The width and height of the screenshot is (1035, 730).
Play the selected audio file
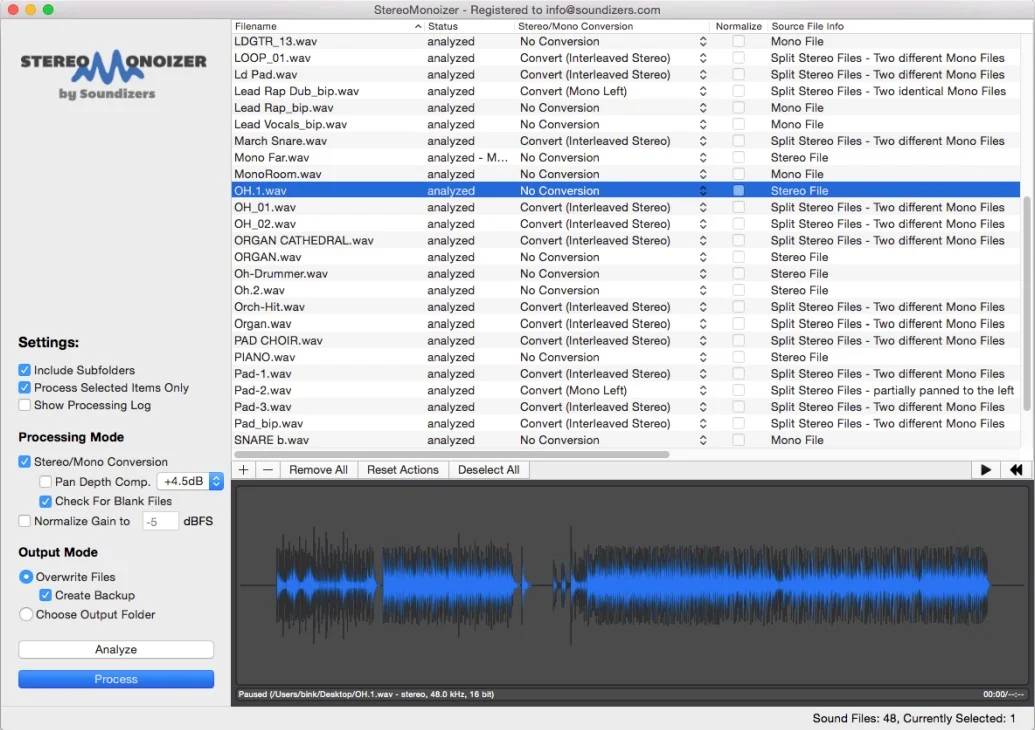(x=985, y=470)
